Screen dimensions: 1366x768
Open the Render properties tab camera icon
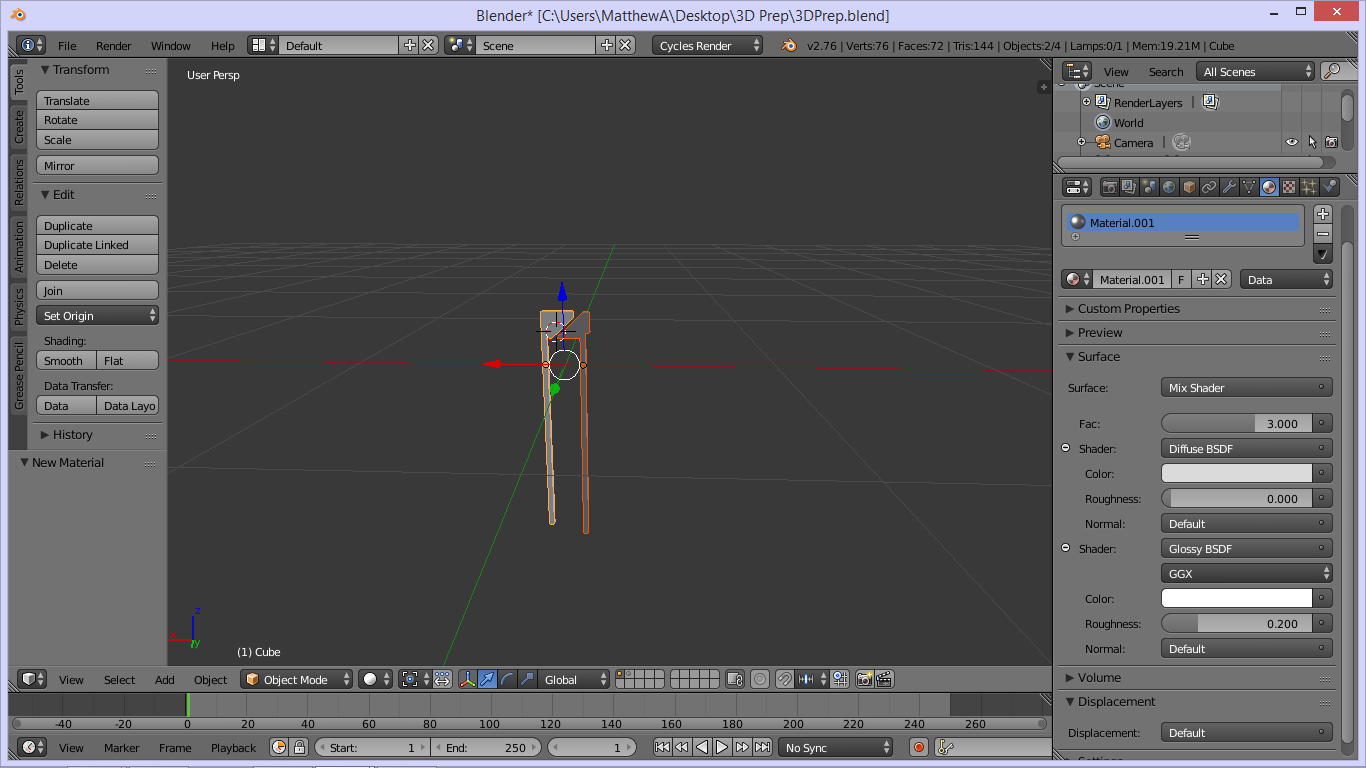1109,187
